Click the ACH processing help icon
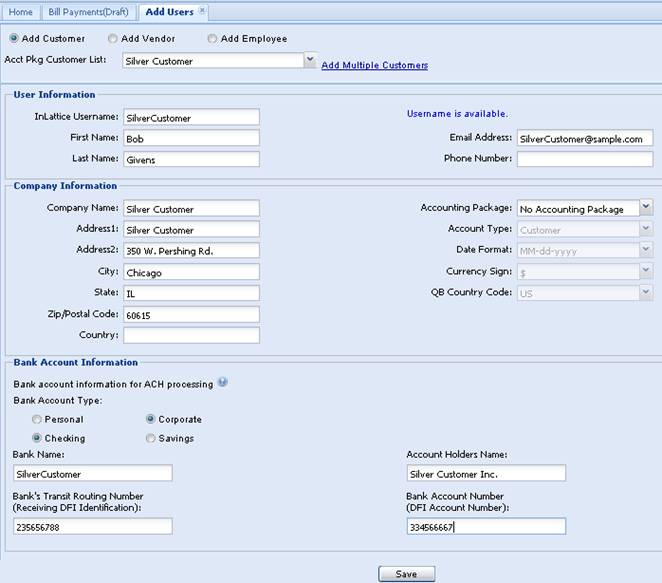Image resolution: width=662 pixels, height=583 pixels. click(223, 383)
